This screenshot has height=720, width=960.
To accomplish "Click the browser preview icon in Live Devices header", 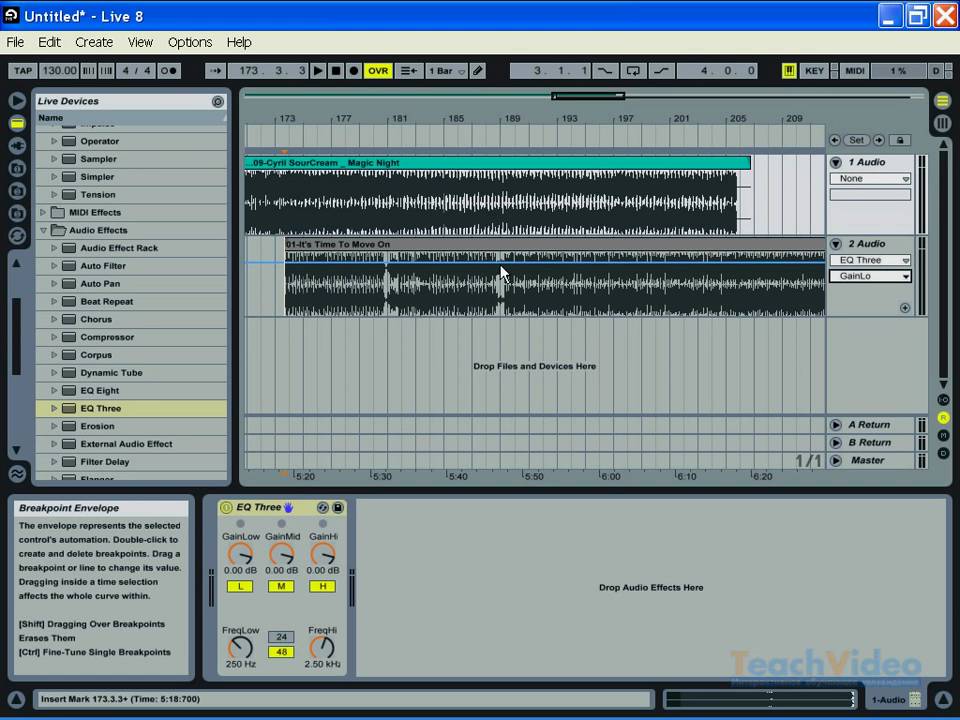I will 217,102.
